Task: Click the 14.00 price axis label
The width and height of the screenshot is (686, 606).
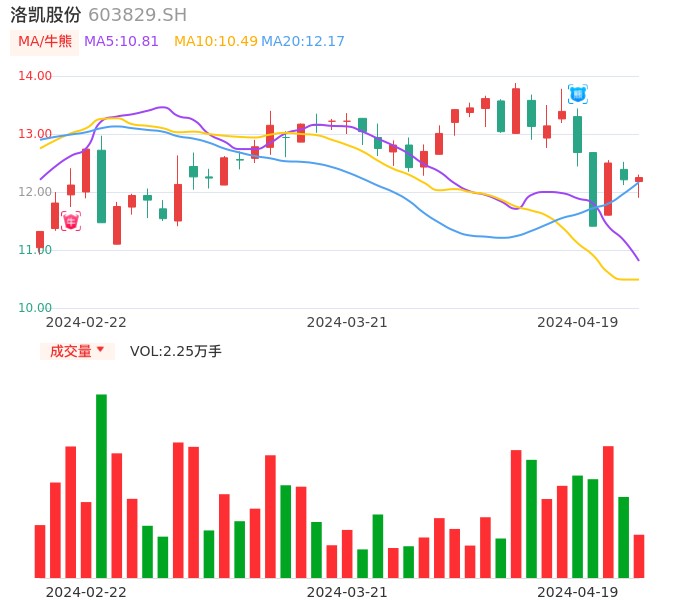Action: tap(35, 76)
